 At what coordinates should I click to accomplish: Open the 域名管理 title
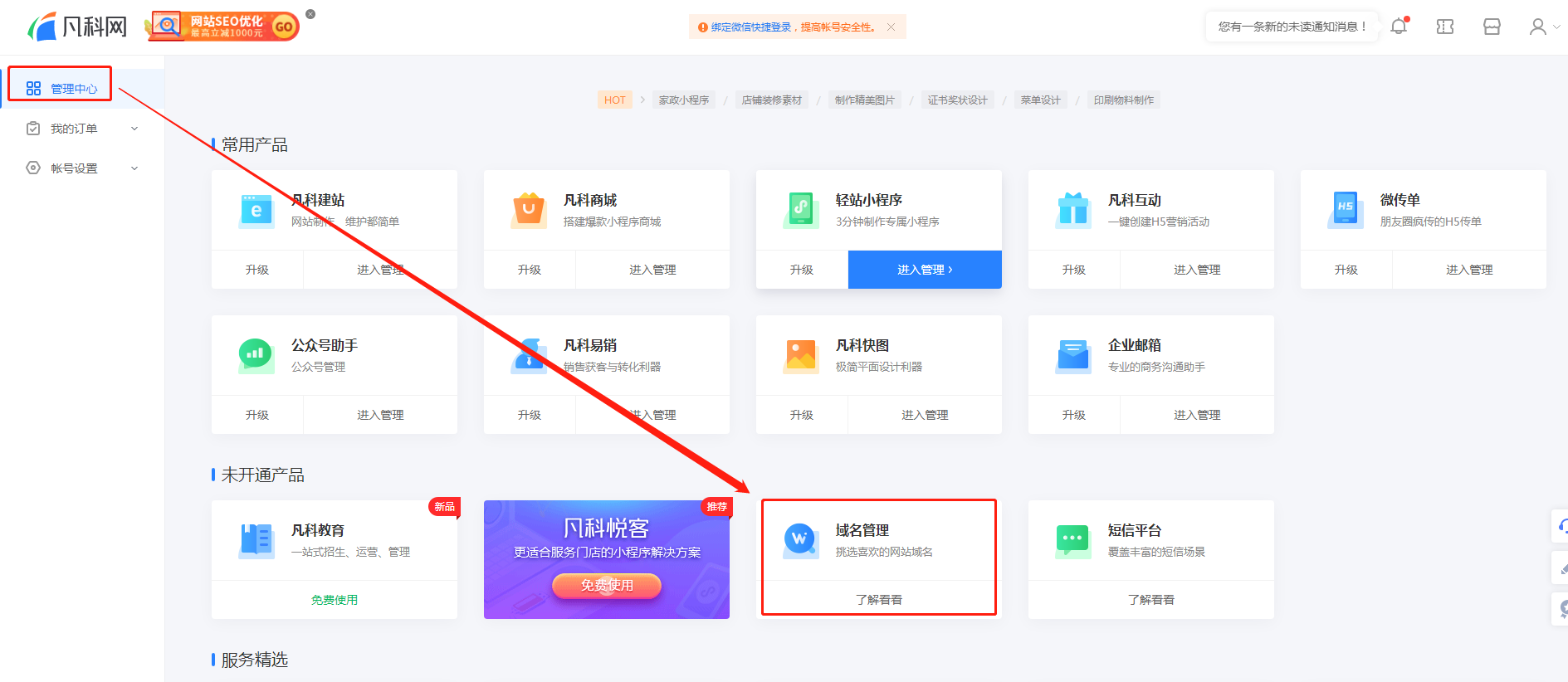[x=862, y=530]
